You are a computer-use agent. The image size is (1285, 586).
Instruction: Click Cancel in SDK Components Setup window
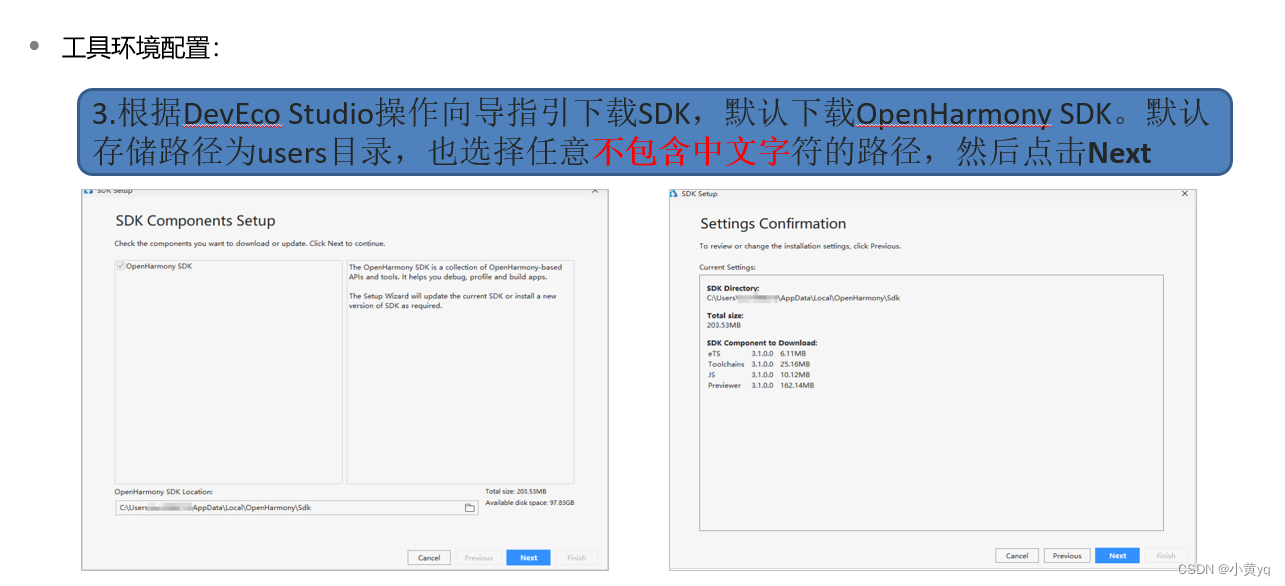(x=429, y=558)
